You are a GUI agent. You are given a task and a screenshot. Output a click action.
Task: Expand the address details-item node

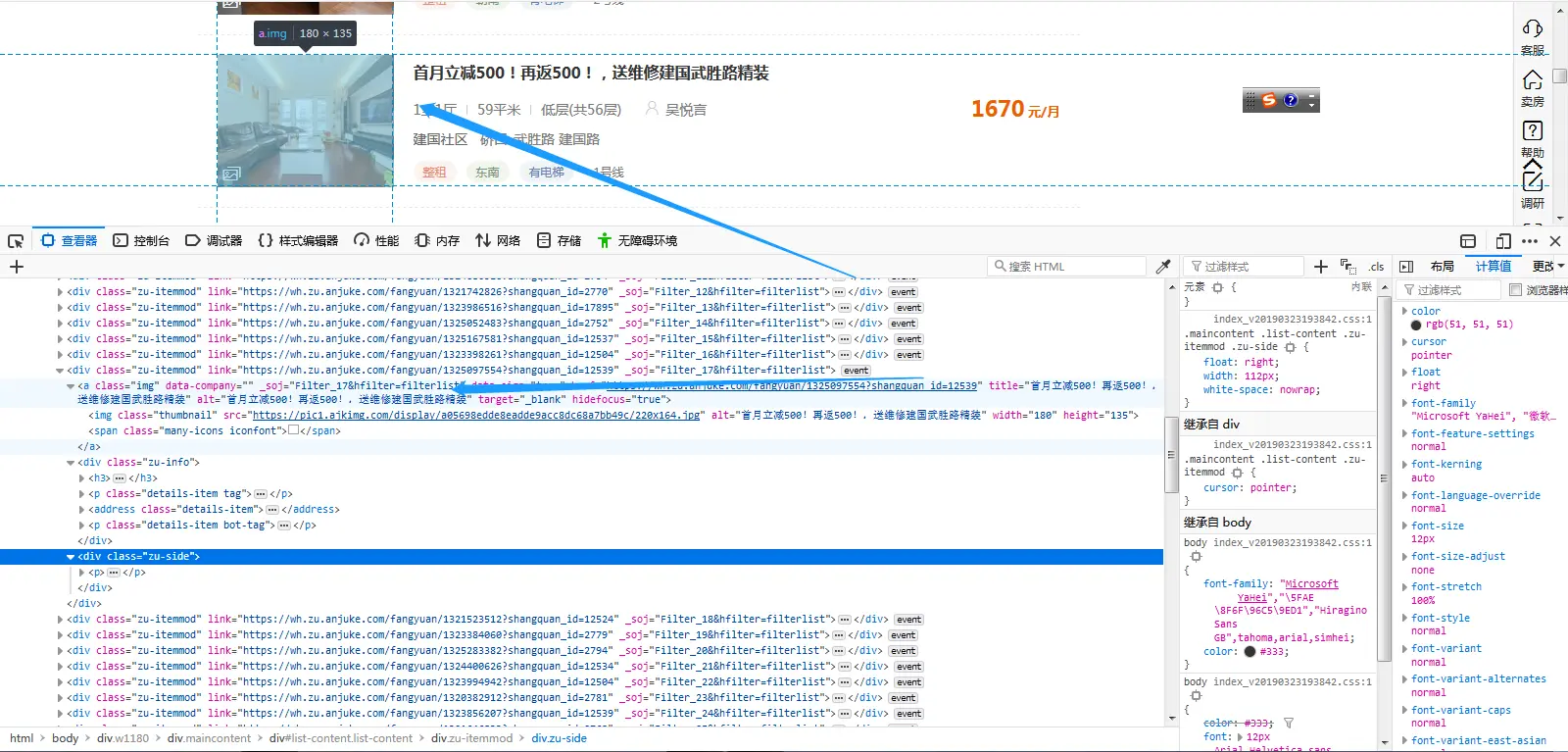point(81,510)
